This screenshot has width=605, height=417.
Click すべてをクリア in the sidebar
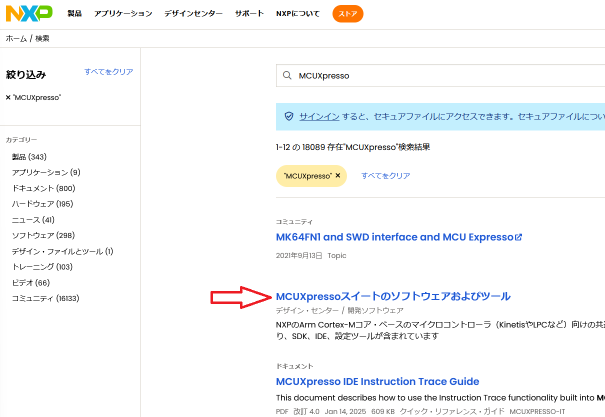pyautogui.click(x=108, y=72)
